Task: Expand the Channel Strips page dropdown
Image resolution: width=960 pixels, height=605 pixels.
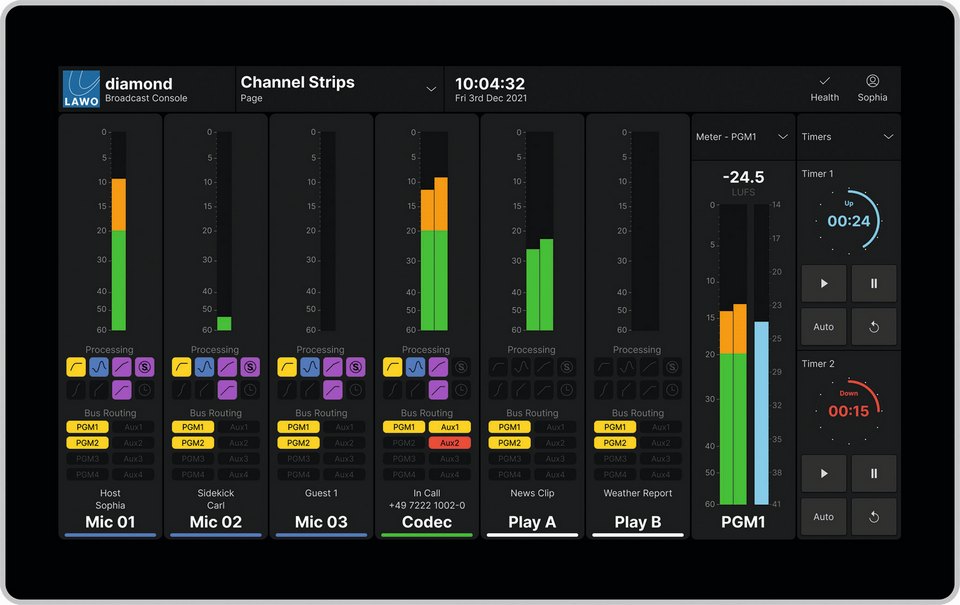Action: tap(431, 89)
